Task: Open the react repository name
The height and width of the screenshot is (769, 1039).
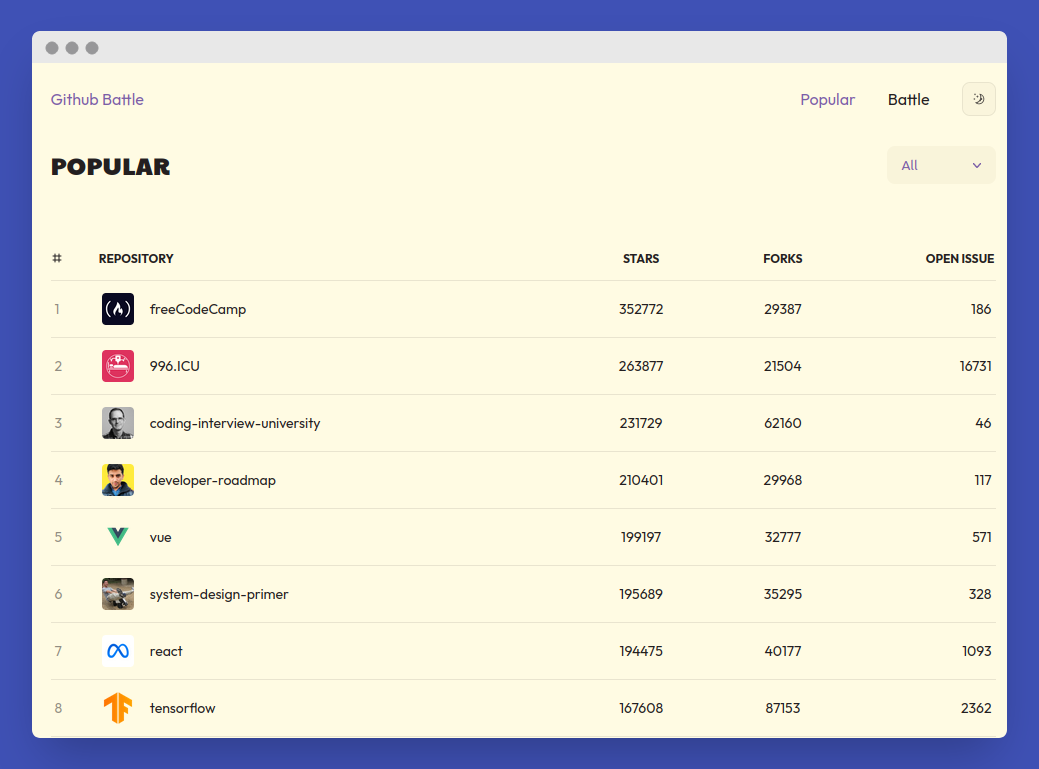Action: click(x=166, y=651)
